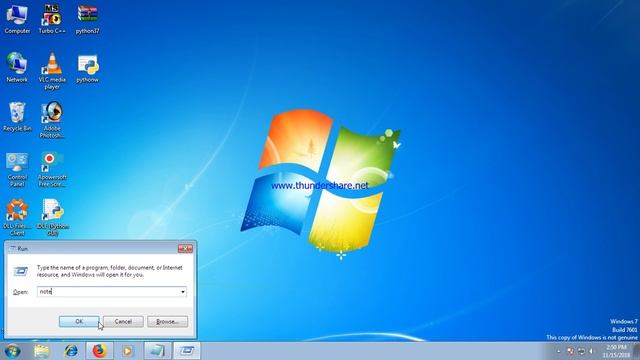The height and width of the screenshot is (360, 640).
Task: Cancel the Run dialog
Action: [x=123, y=322]
